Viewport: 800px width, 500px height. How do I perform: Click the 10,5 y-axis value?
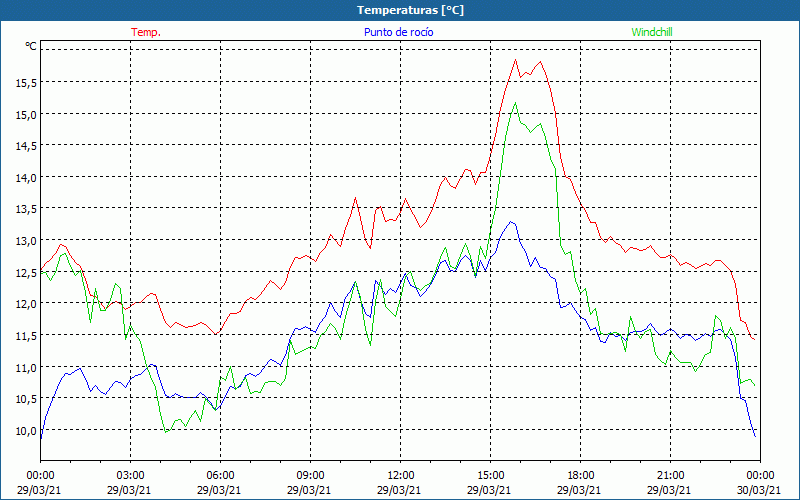(26, 399)
